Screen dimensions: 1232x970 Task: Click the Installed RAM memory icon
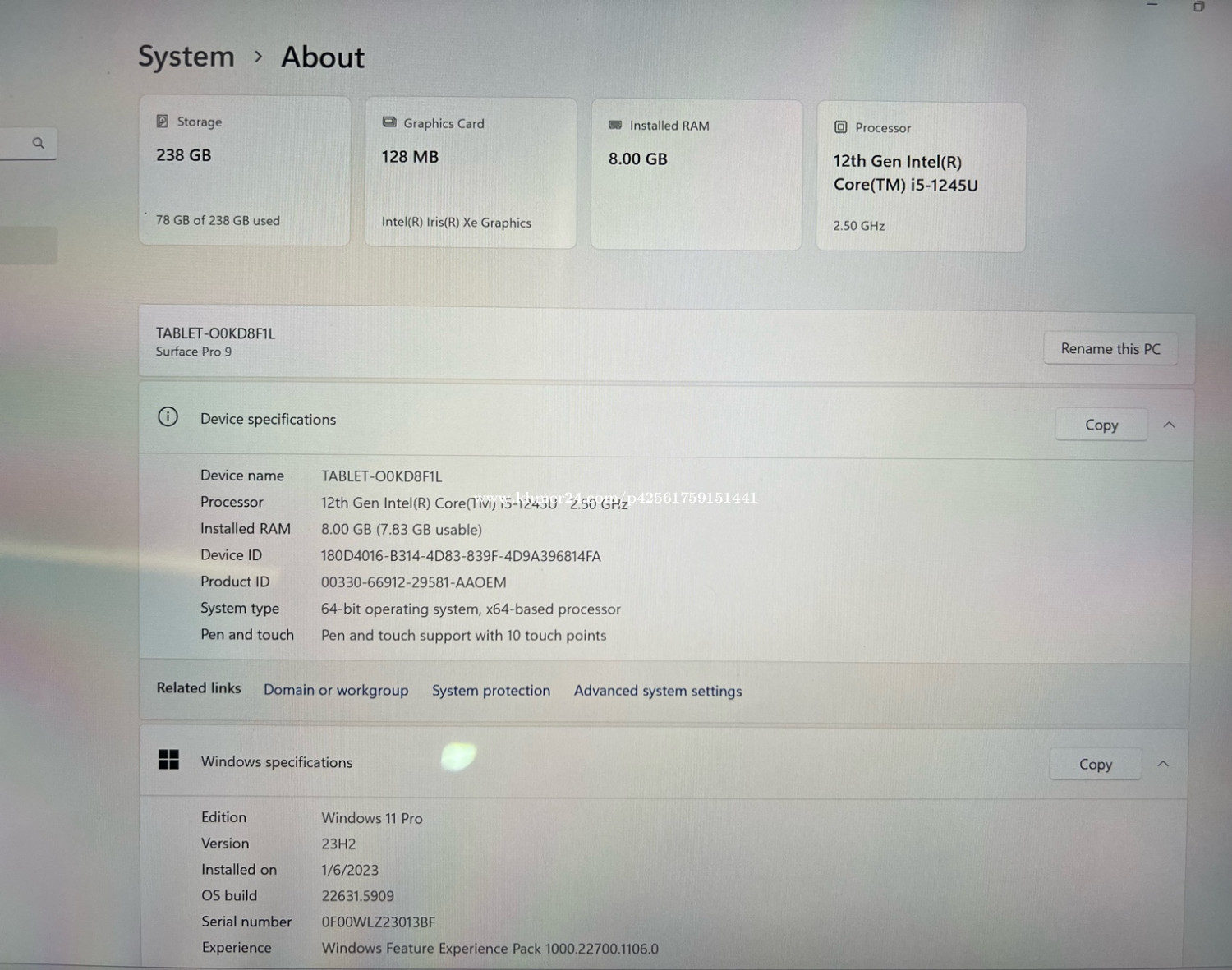pyautogui.click(x=615, y=125)
